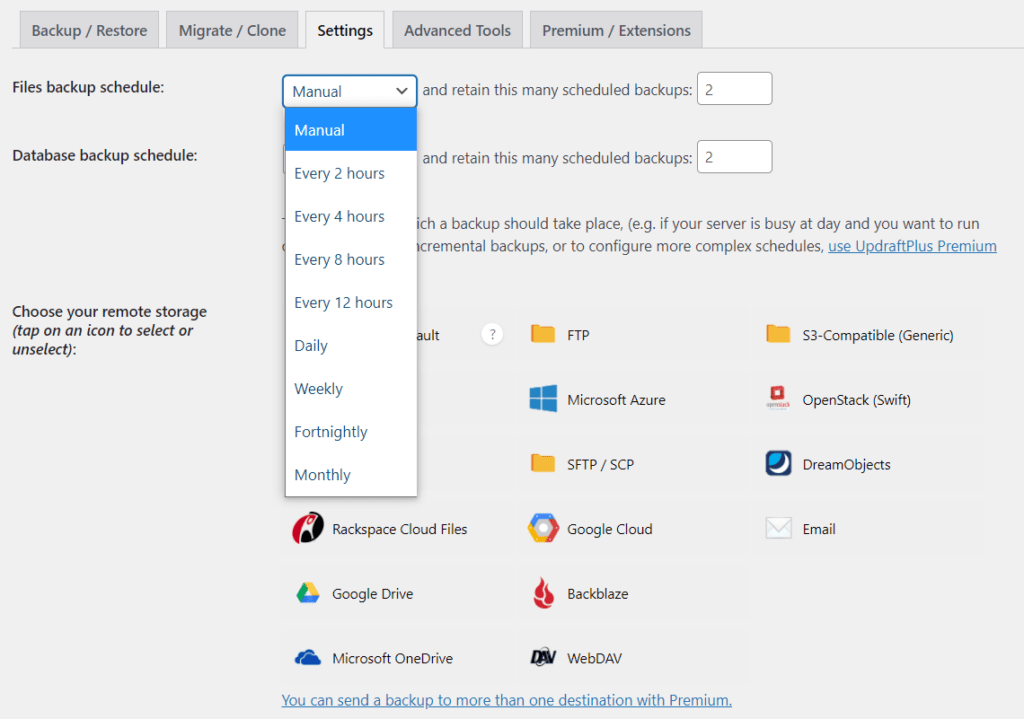The height and width of the screenshot is (719, 1024).
Task: Select the DreamObjects moon icon
Action: pyautogui.click(x=778, y=464)
